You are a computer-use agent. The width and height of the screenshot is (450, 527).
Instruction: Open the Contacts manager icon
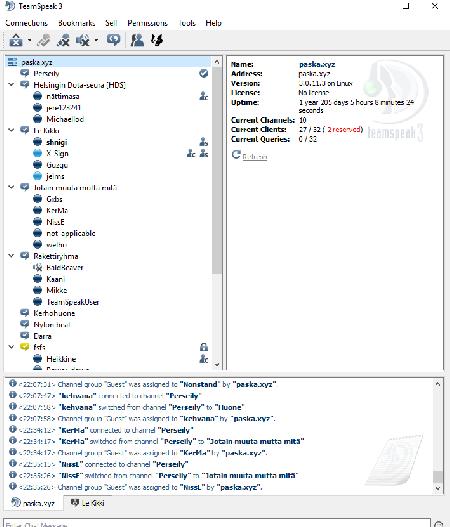(137, 40)
